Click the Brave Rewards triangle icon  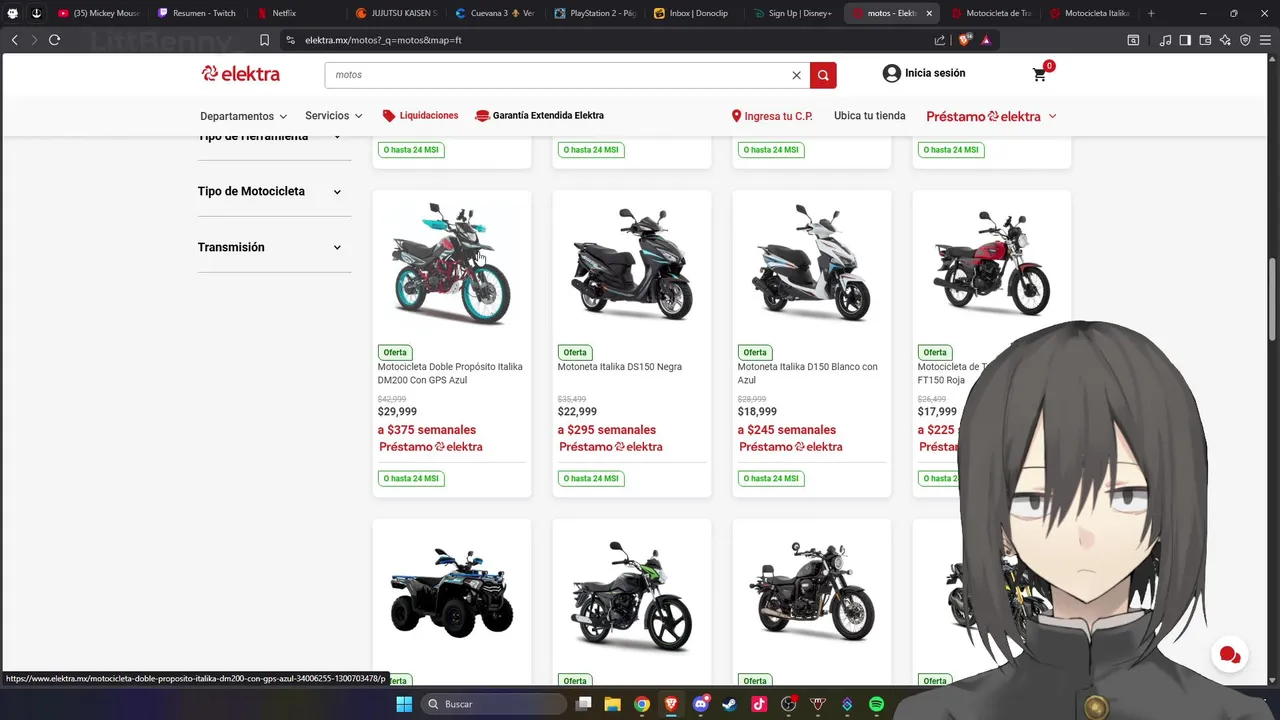[987, 40]
